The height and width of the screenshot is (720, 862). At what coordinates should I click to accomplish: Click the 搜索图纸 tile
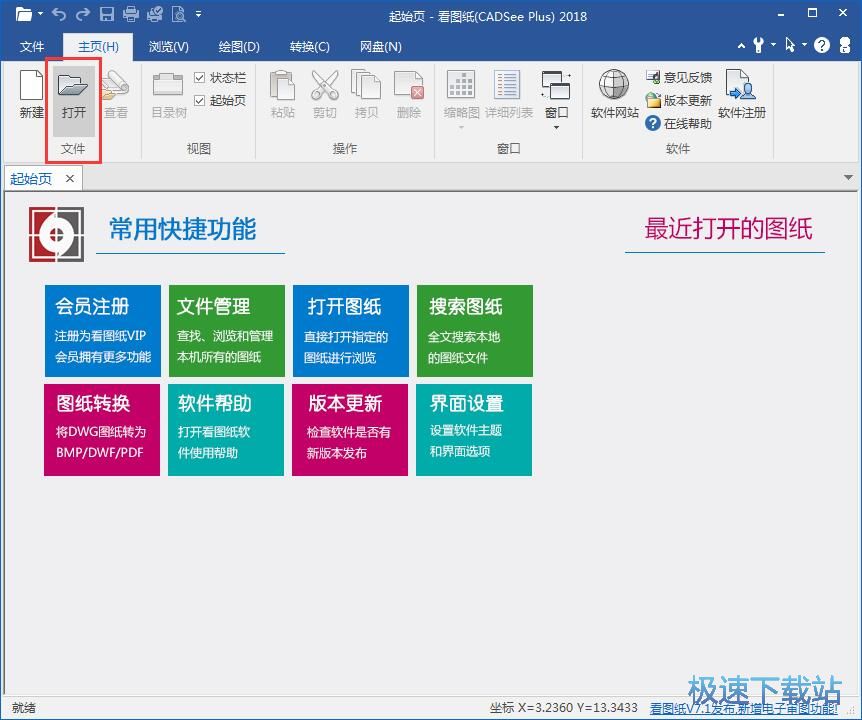474,331
